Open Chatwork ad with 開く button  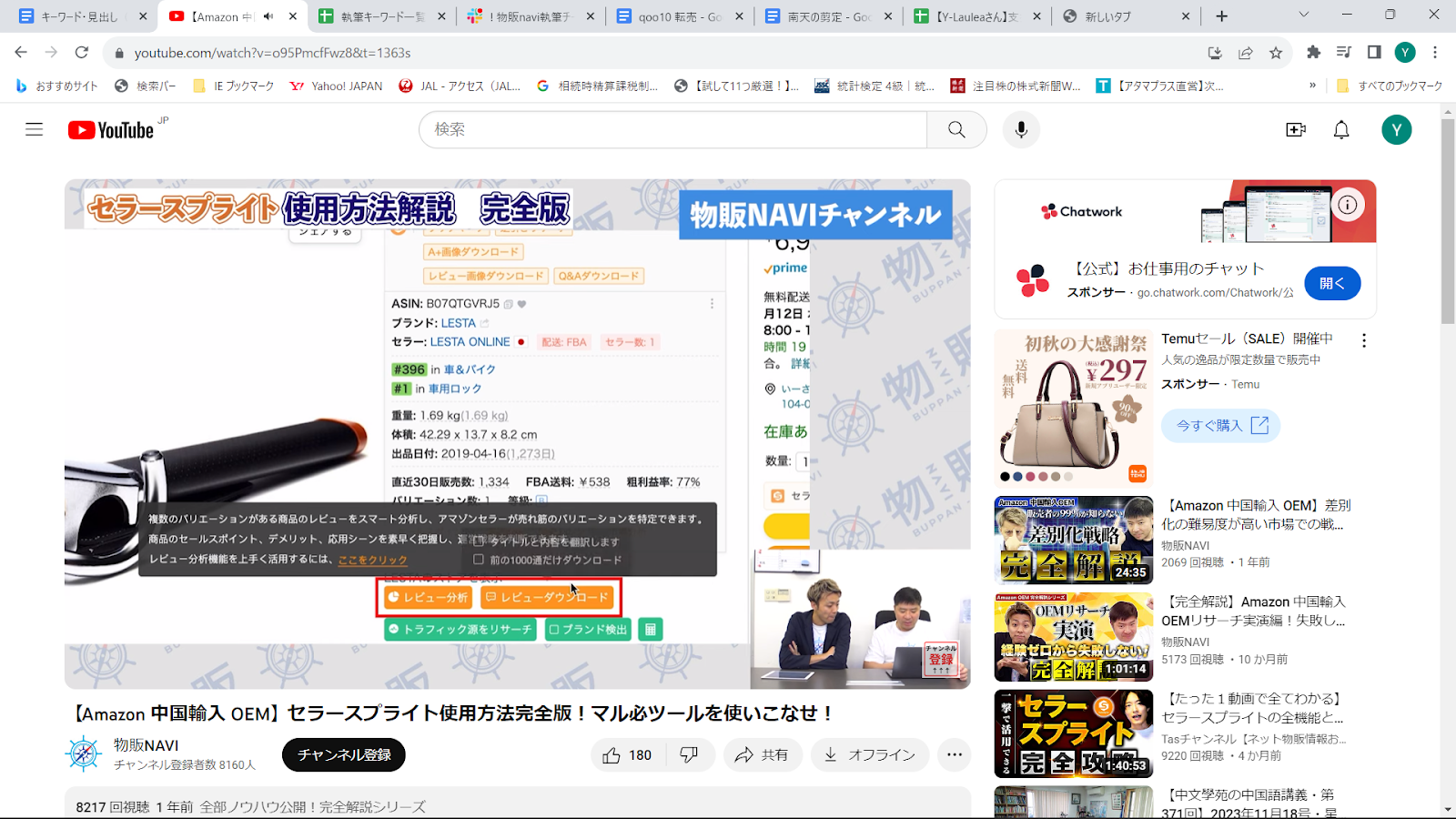click(x=1332, y=283)
